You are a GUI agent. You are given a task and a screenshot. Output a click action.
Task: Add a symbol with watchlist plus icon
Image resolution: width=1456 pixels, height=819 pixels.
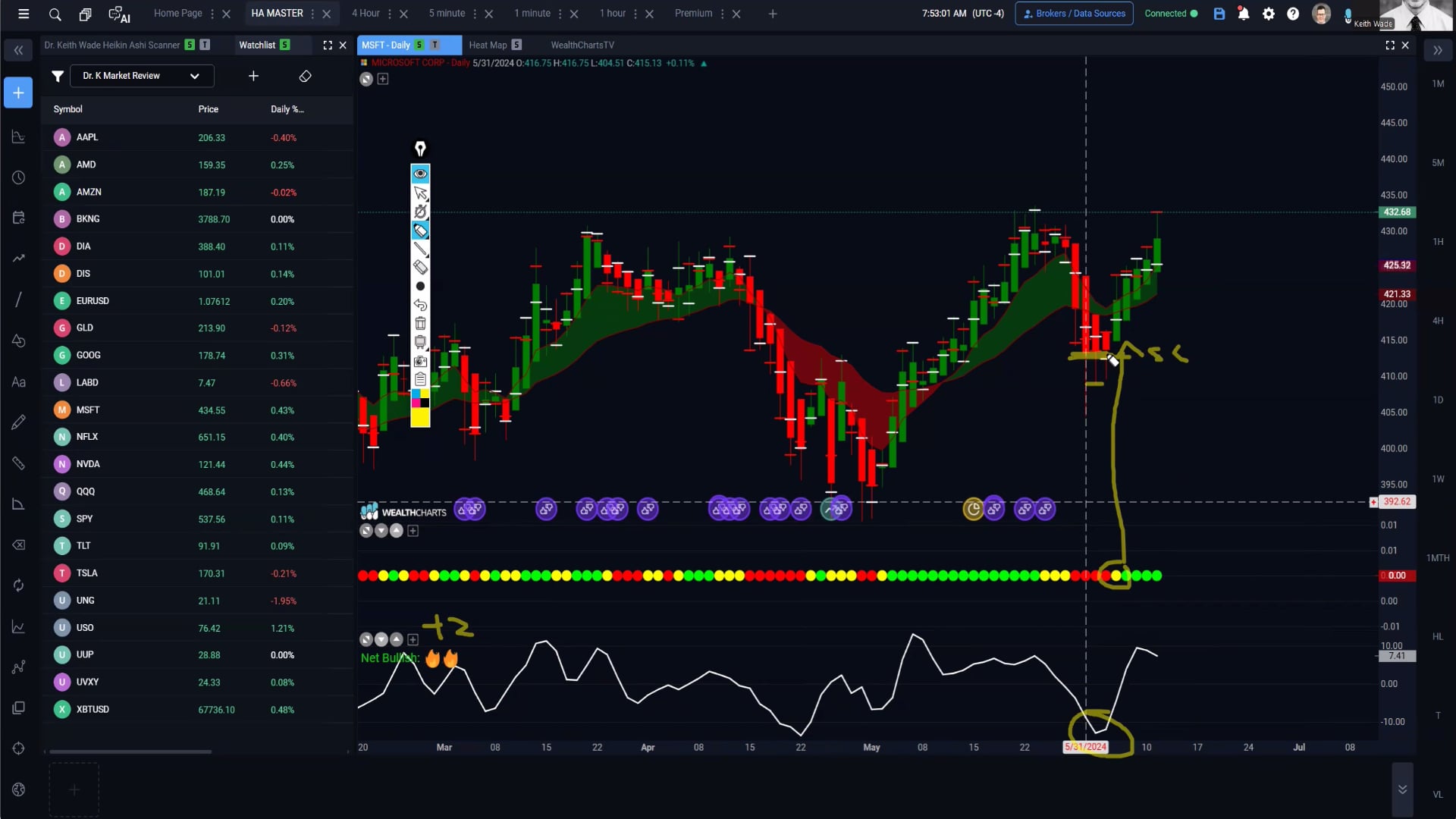point(253,76)
